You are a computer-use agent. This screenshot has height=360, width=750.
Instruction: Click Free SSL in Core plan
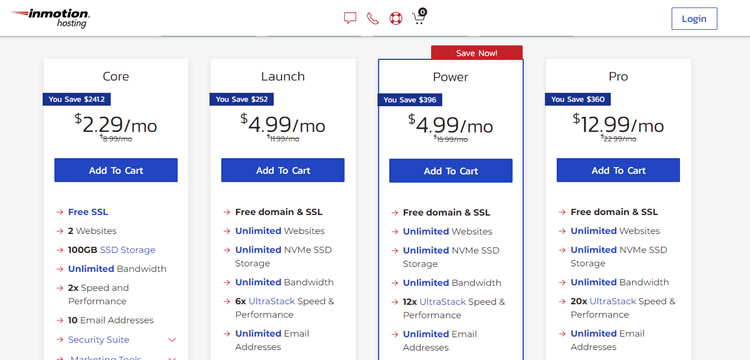click(x=88, y=212)
